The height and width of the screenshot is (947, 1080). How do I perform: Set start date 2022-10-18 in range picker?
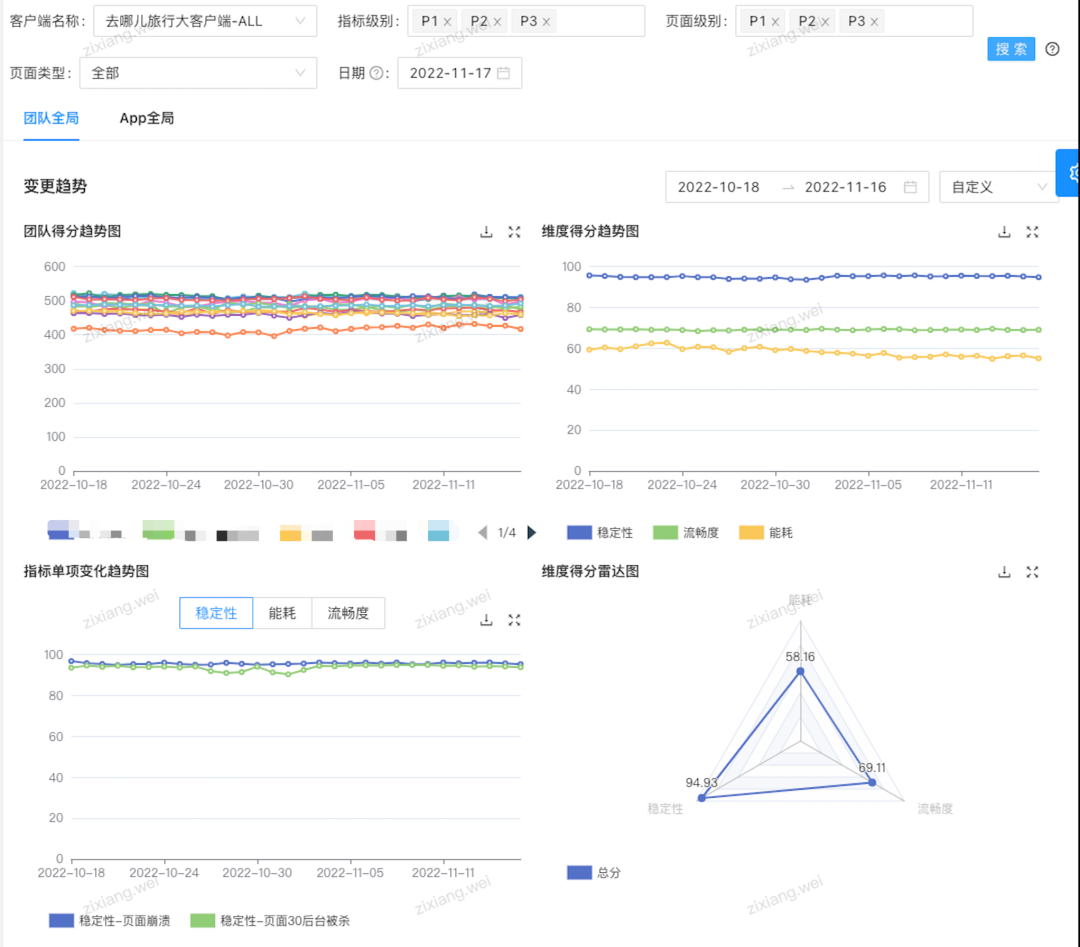click(x=718, y=187)
